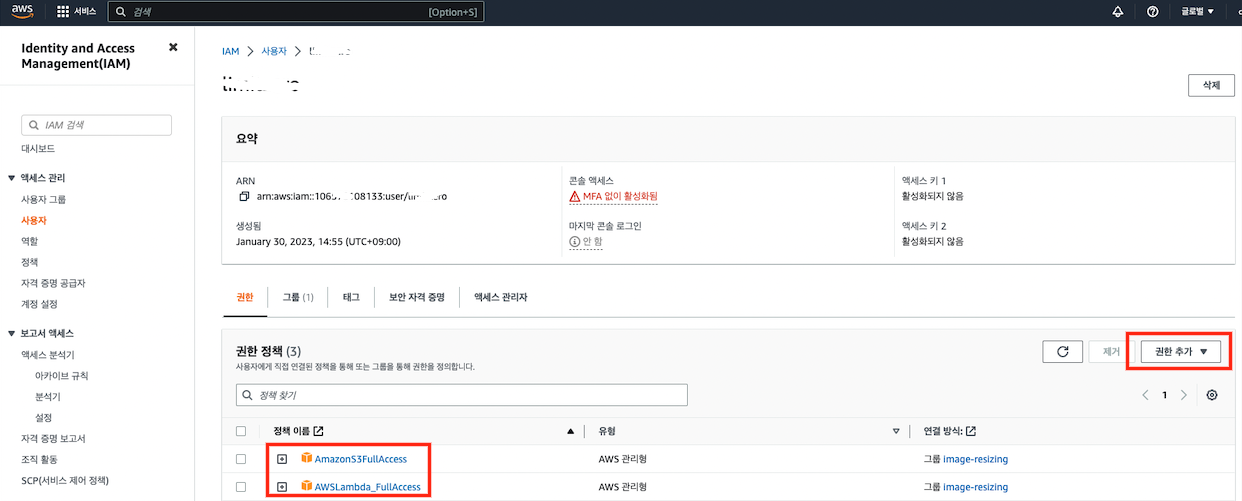This screenshot has height=501, width=1242.
Task: Check the AmazonS3FullAccess row checkbox
Action: point(240,459)
